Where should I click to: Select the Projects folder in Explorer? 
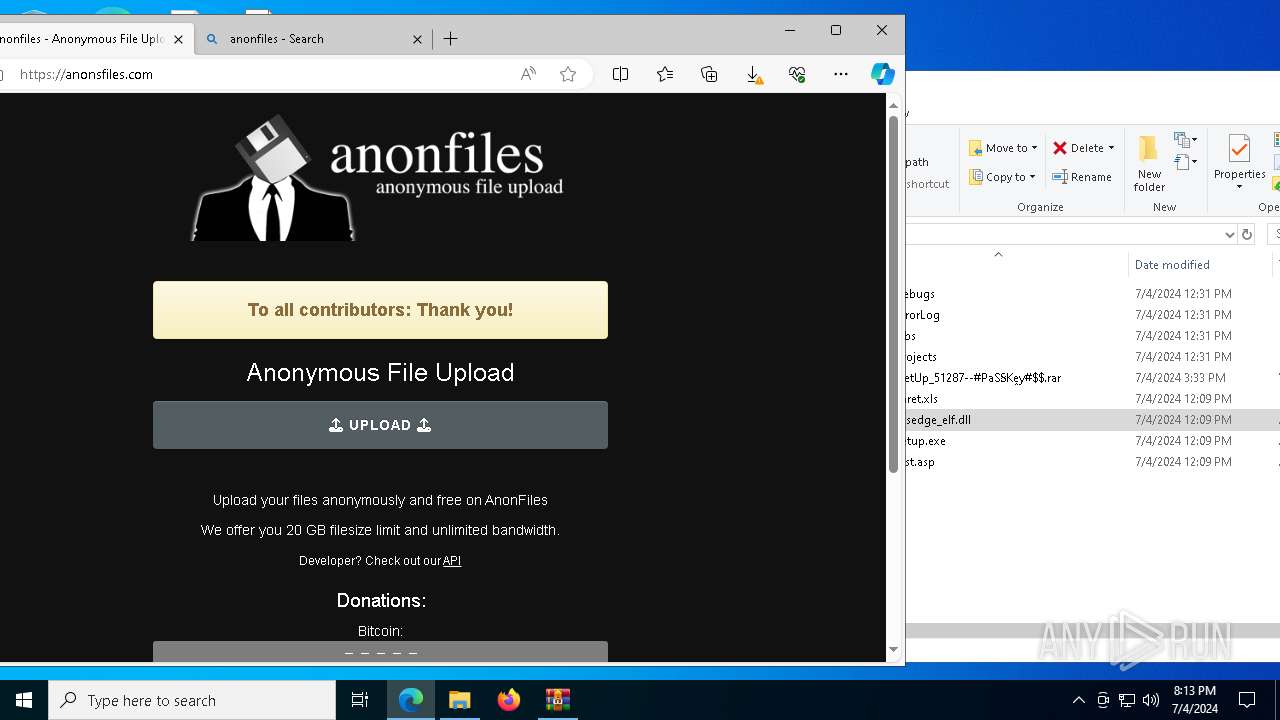pyautogui.click(x=1092, y=357)
